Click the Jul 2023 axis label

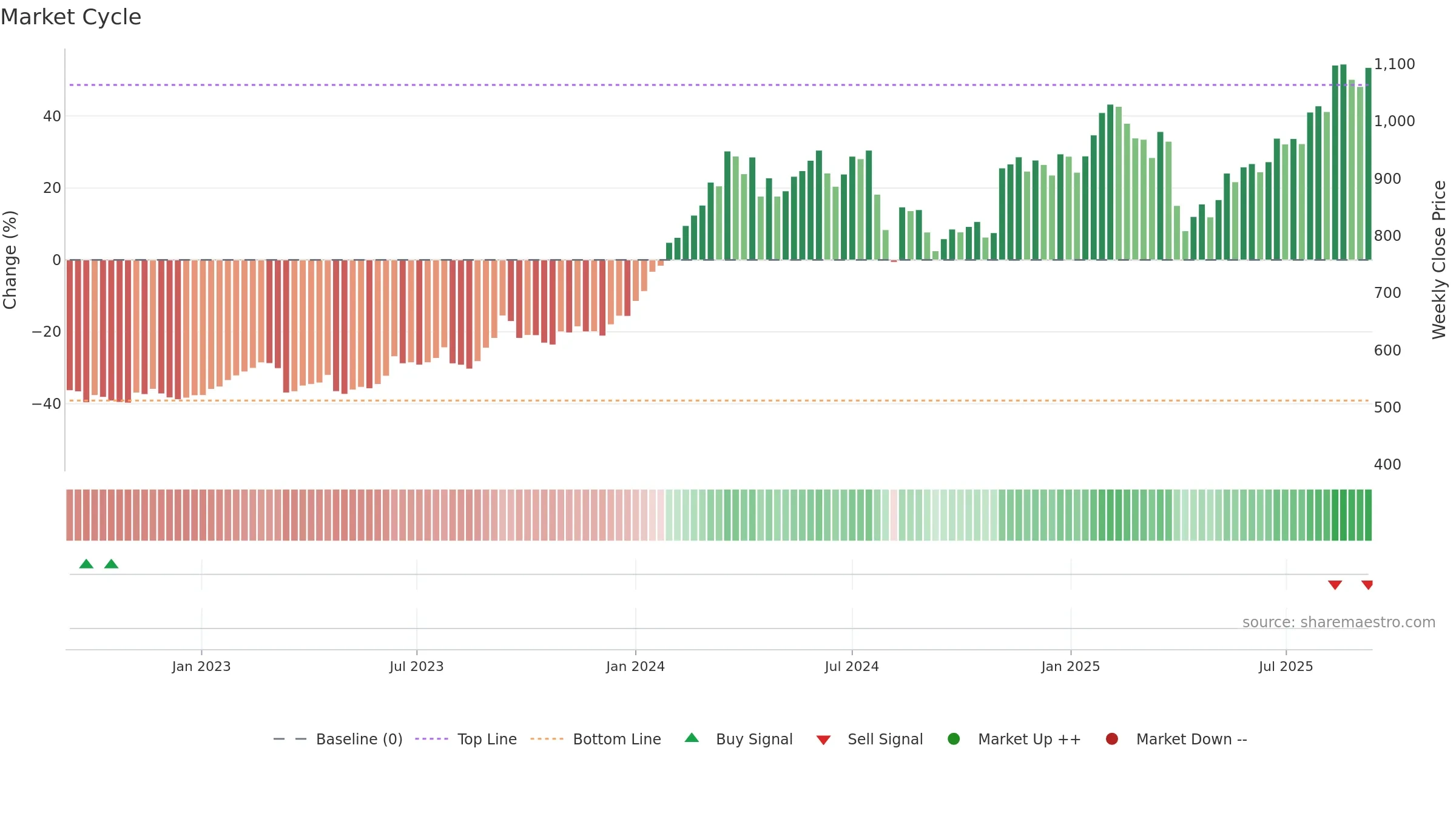click(x=417, y=667)
